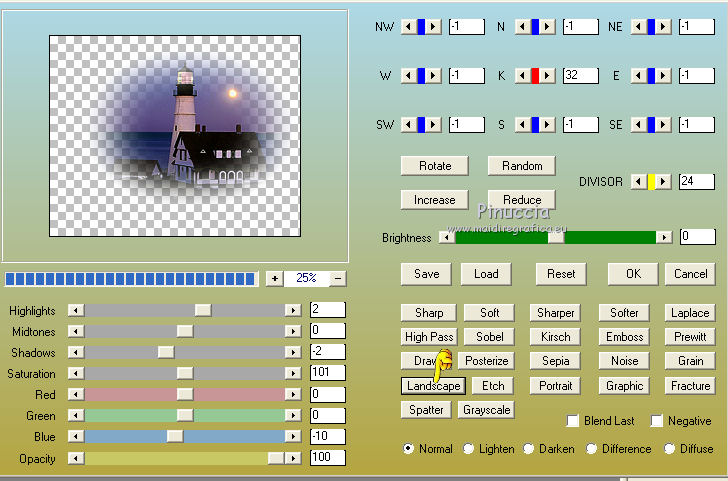728x481 pixels.
Task: Click Red slider left arrow
Action: point(76,395)
